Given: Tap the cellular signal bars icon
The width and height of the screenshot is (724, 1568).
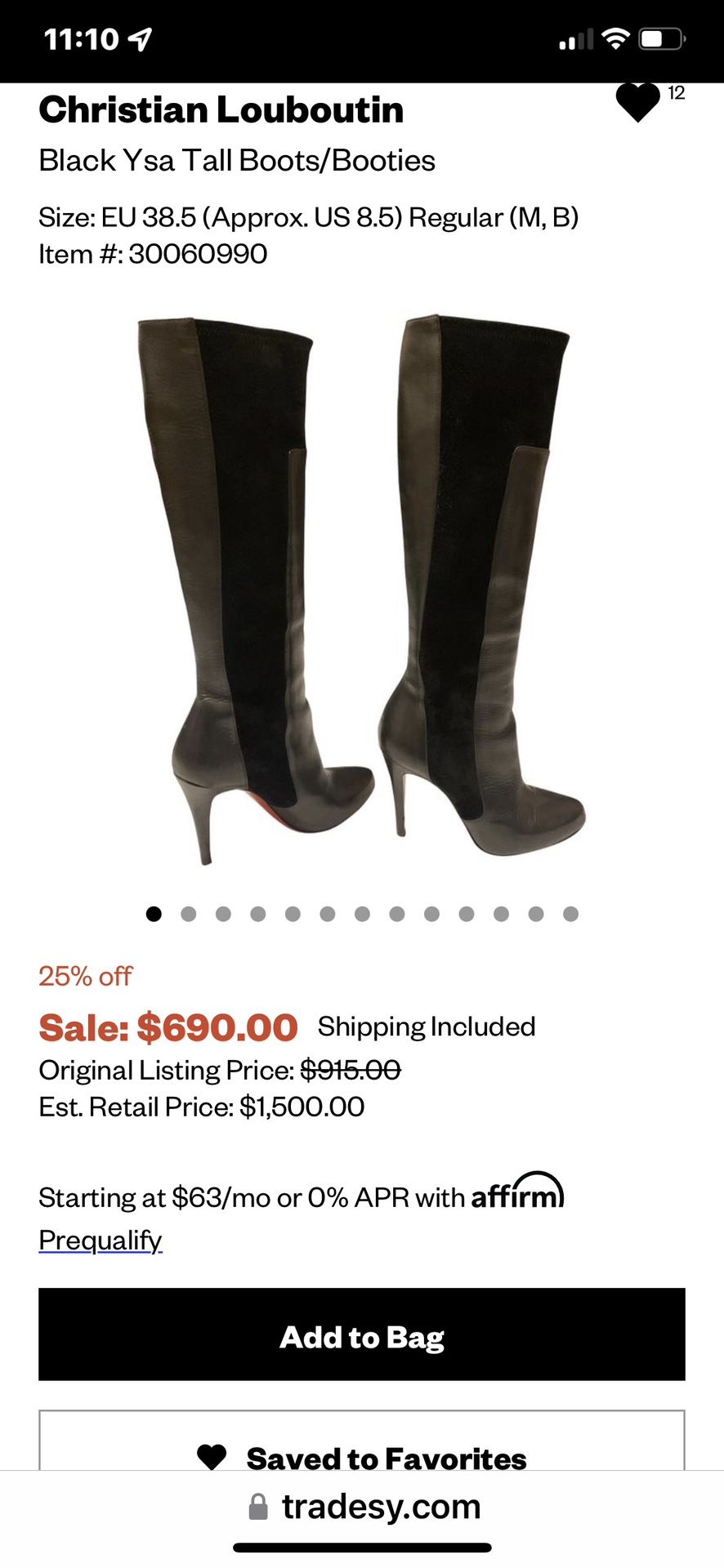Looking at the screenshot, I should pos(576,39).
